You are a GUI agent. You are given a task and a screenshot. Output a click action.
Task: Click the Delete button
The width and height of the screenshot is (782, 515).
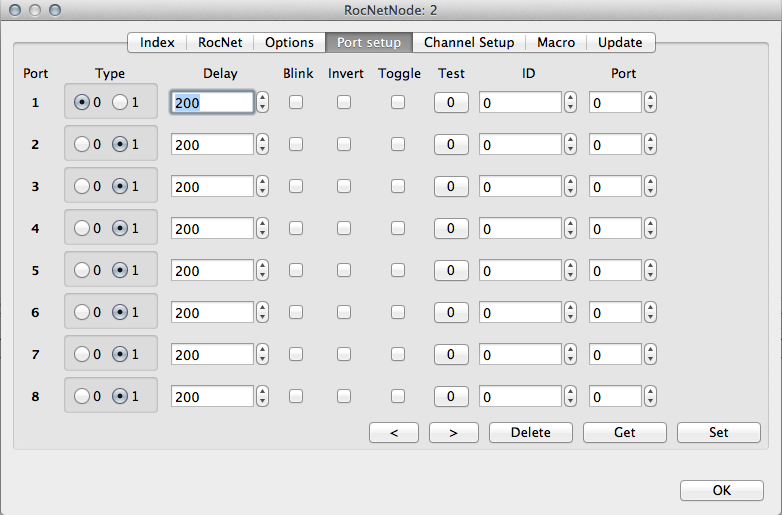pyautogui.click(x=531, y=432)
